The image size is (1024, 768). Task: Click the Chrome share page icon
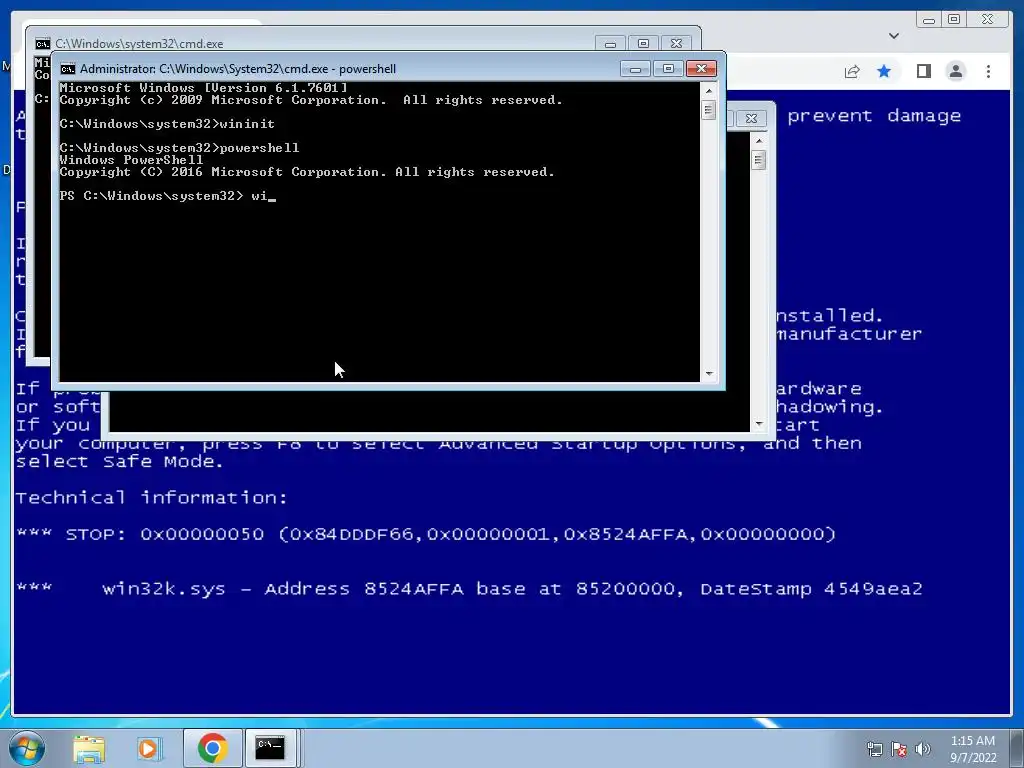852,71
